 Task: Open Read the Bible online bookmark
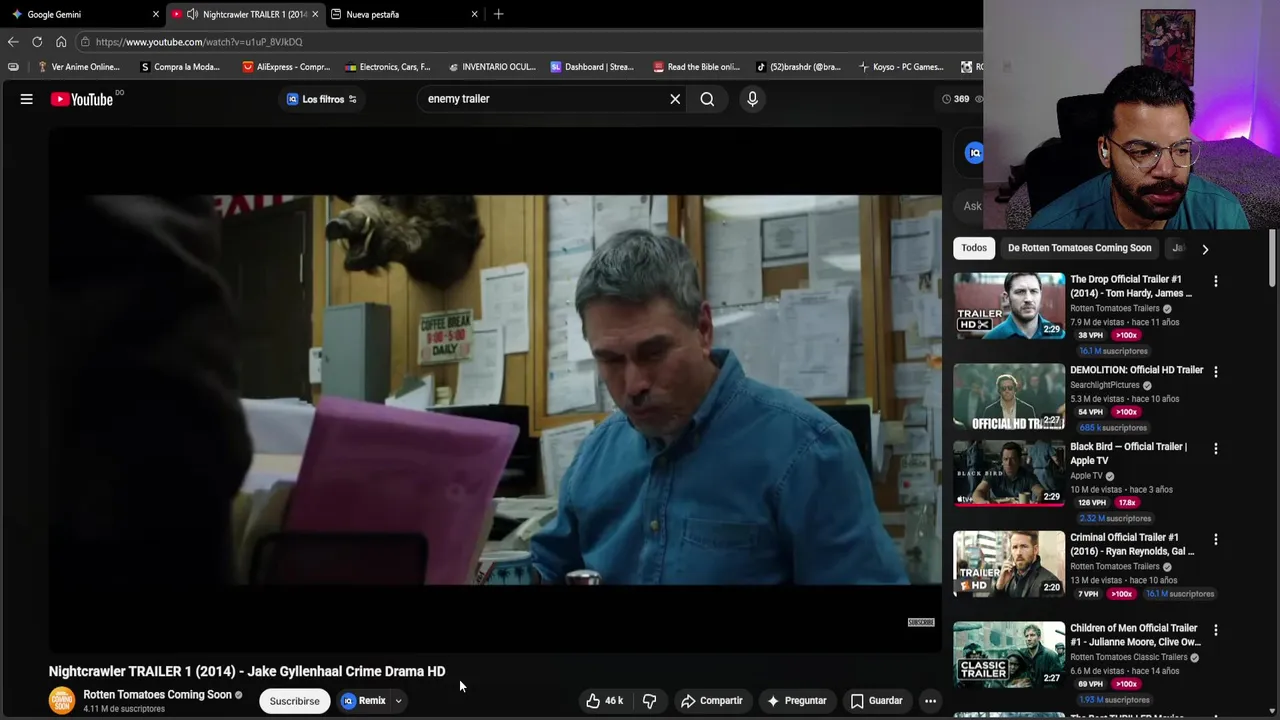697,67
